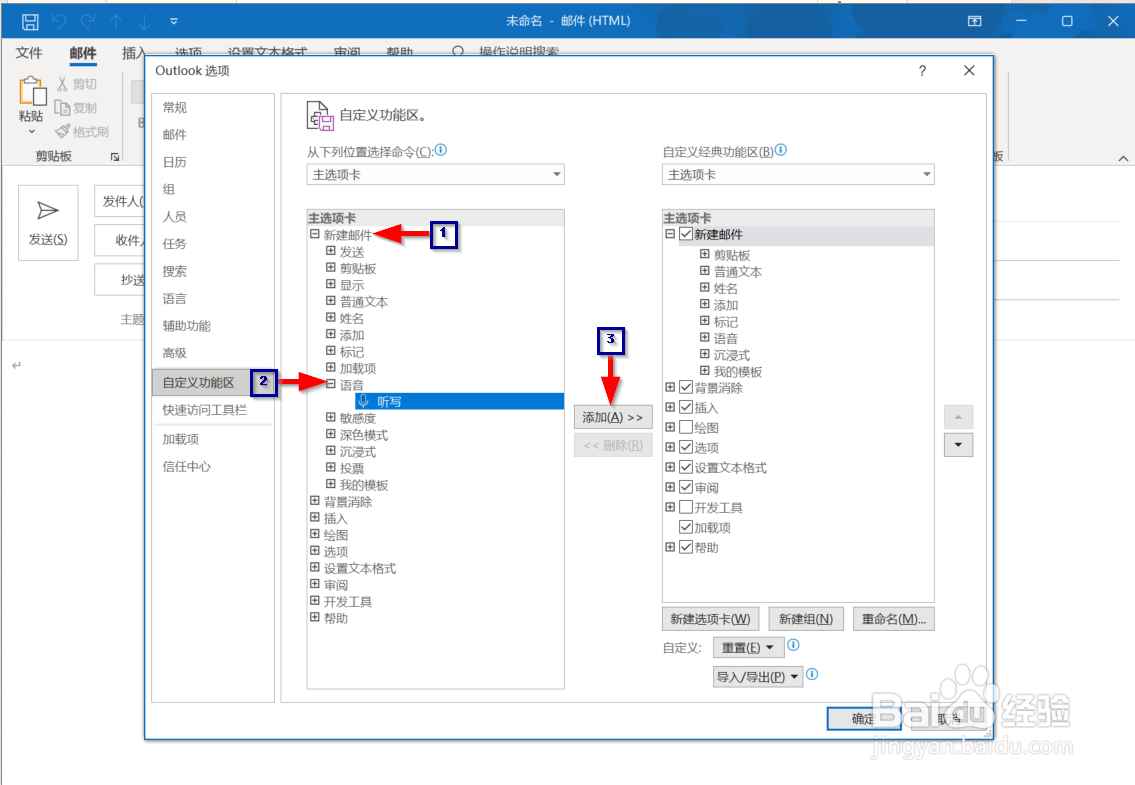Click the Paste (粘贴) icon
This screenshot has height=785, width=1135.
coord(32,92)
